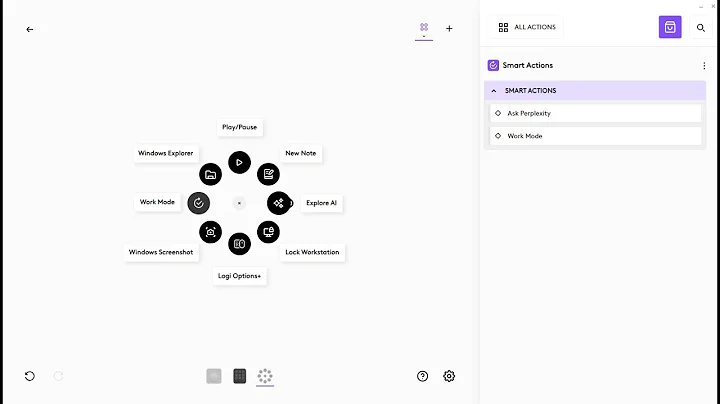Click the Work Mode ring icon
720x404 pixels.
click(x=198, y=203)
